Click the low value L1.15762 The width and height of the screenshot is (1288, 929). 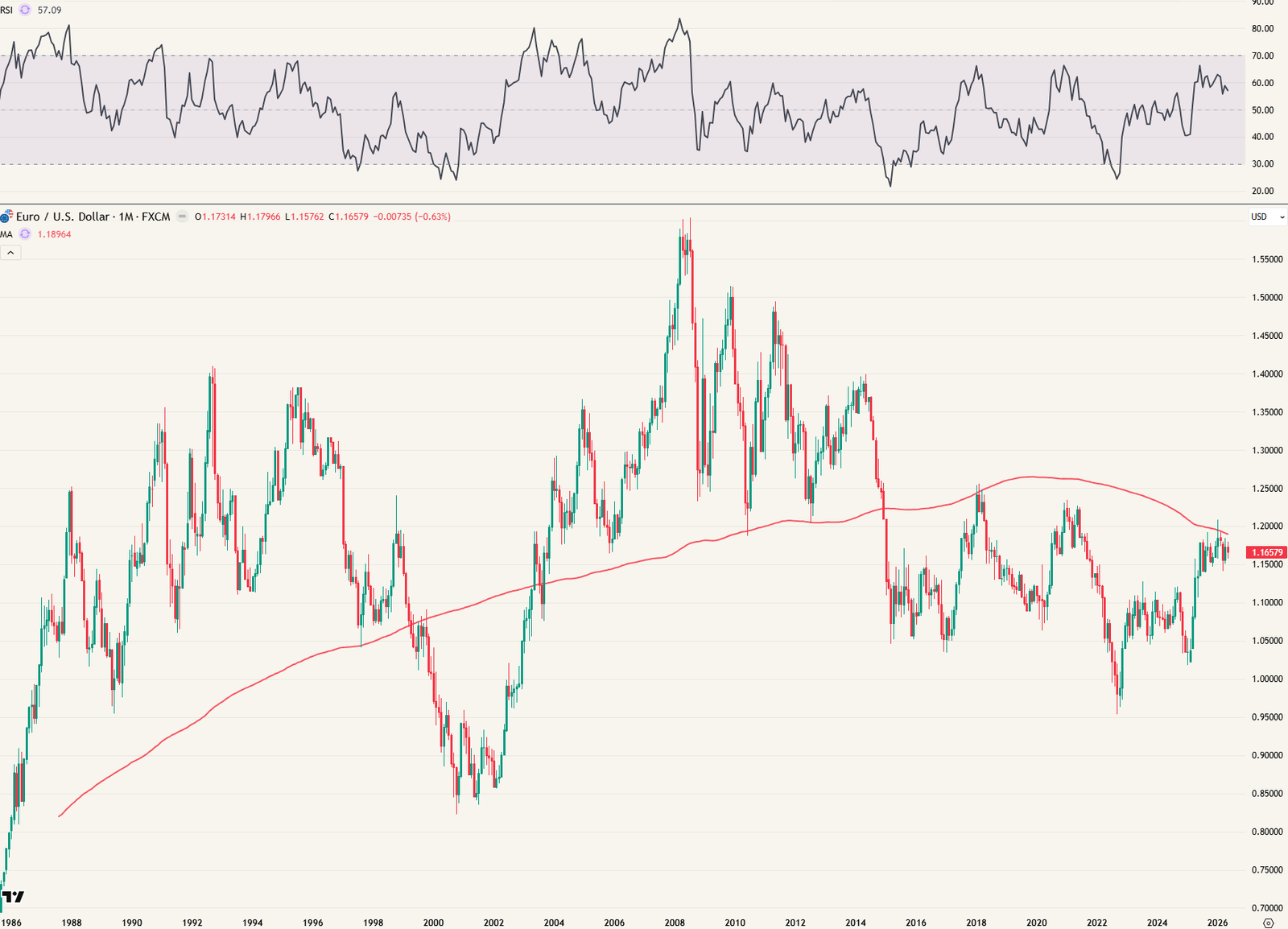point(305,217)
